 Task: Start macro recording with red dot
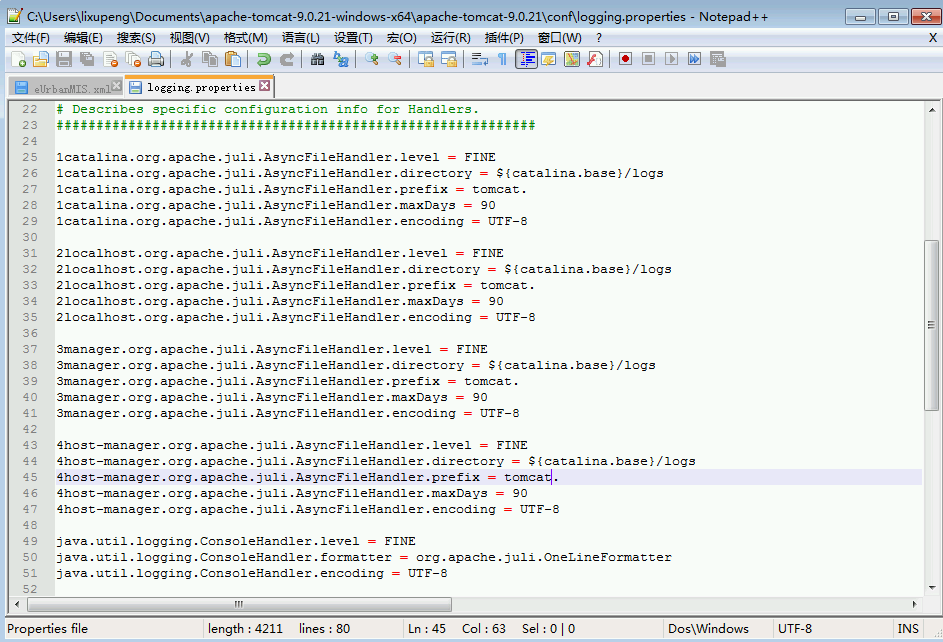pyautogui.click(x=625, y=59)
